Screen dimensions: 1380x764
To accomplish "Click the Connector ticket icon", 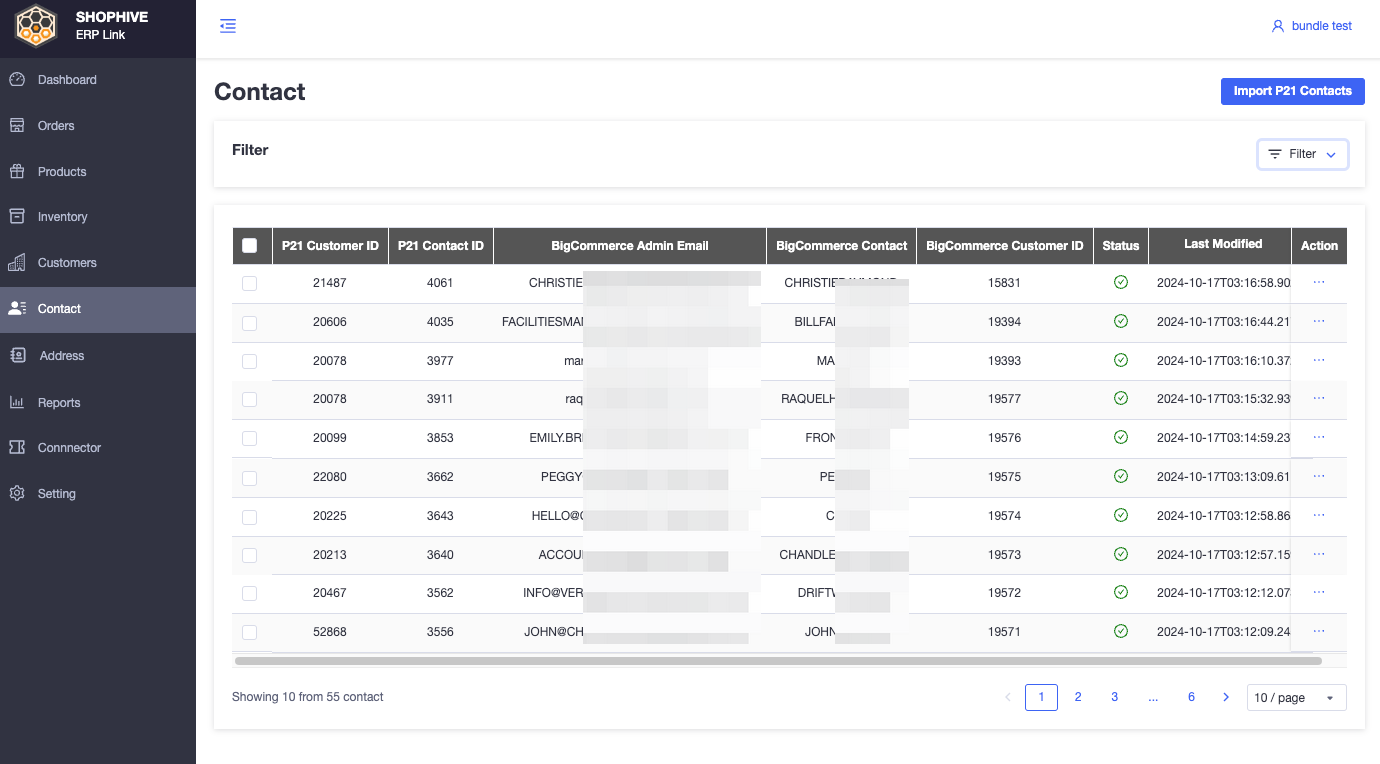I will pos(17,448).
